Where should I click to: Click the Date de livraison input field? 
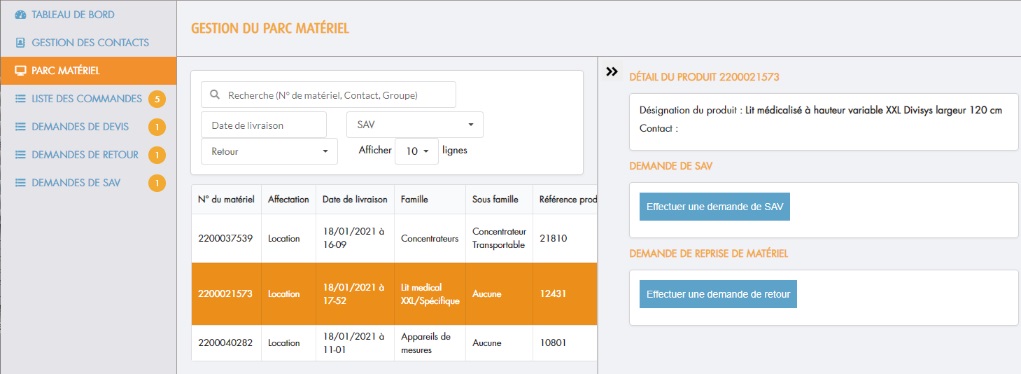click(x=264, y=125)
